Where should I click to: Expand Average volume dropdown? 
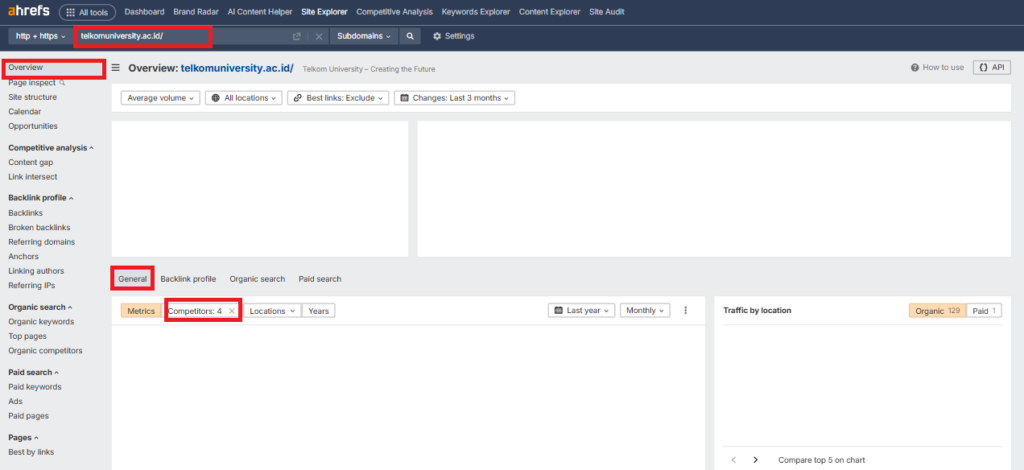tap(161, 98)
